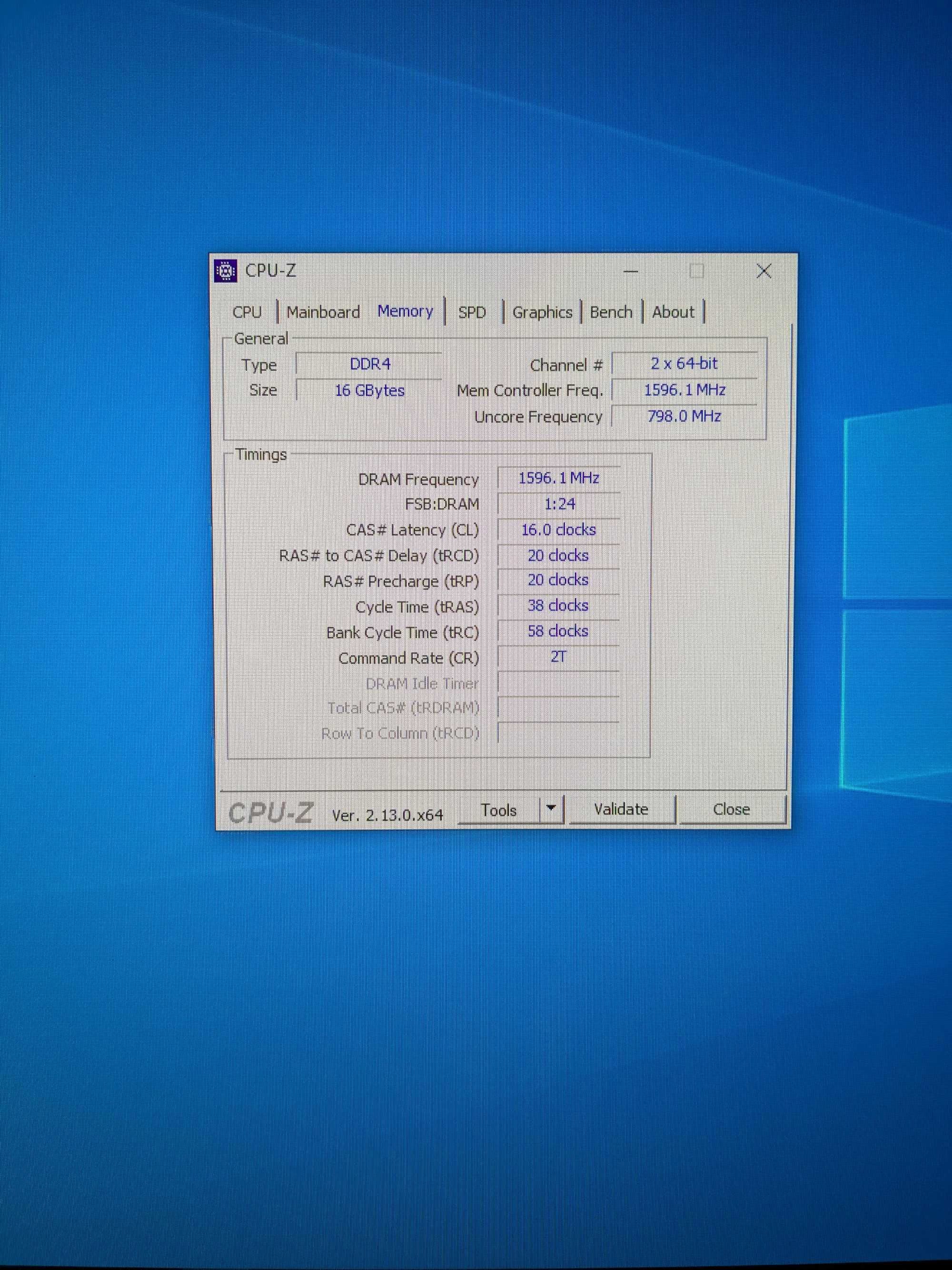Click the DDR4 memory type value
Screen dimensions: 952x1270
pos(369,364)
